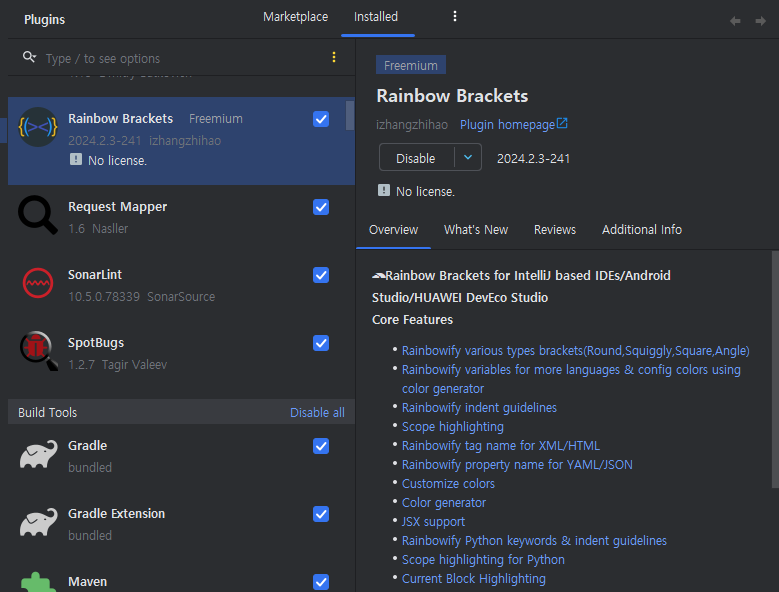
Task: Open Color generator link
Action: [x=444, y=503]
